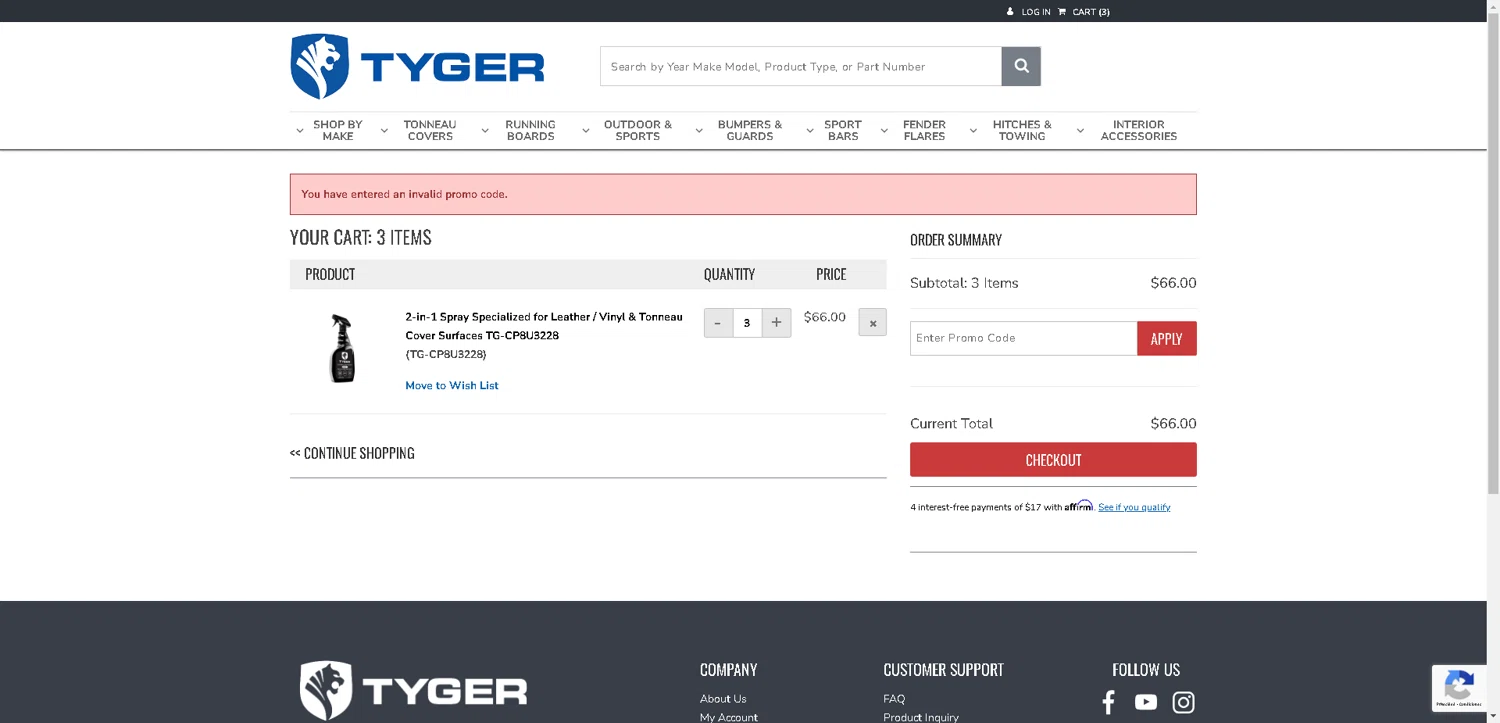Click the ORDER SUMMARY heading
Image resolution: width=1500 pixels, height=723 pixels.
click(x=956, y=240)
